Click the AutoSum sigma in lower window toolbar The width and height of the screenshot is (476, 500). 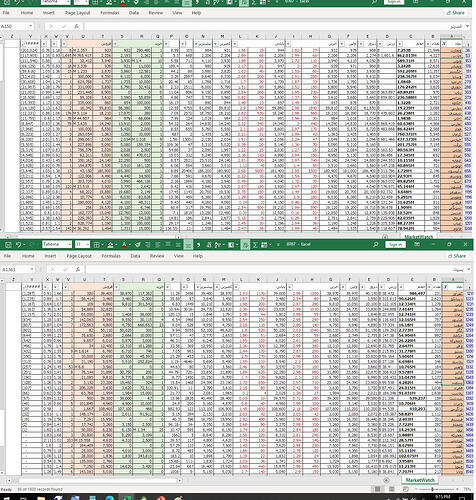(x=255, y=245)
